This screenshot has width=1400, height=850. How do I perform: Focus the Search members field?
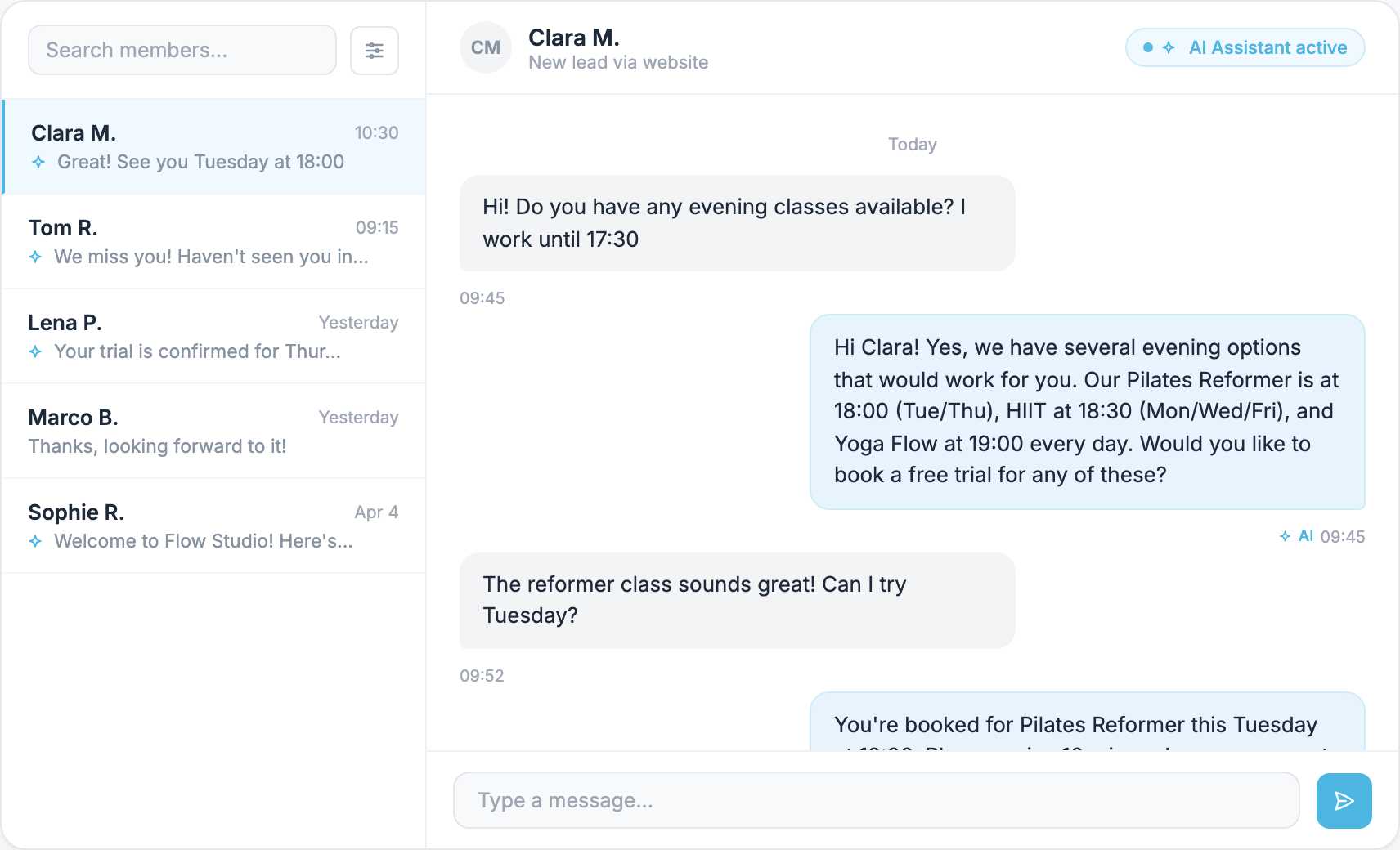182,50
